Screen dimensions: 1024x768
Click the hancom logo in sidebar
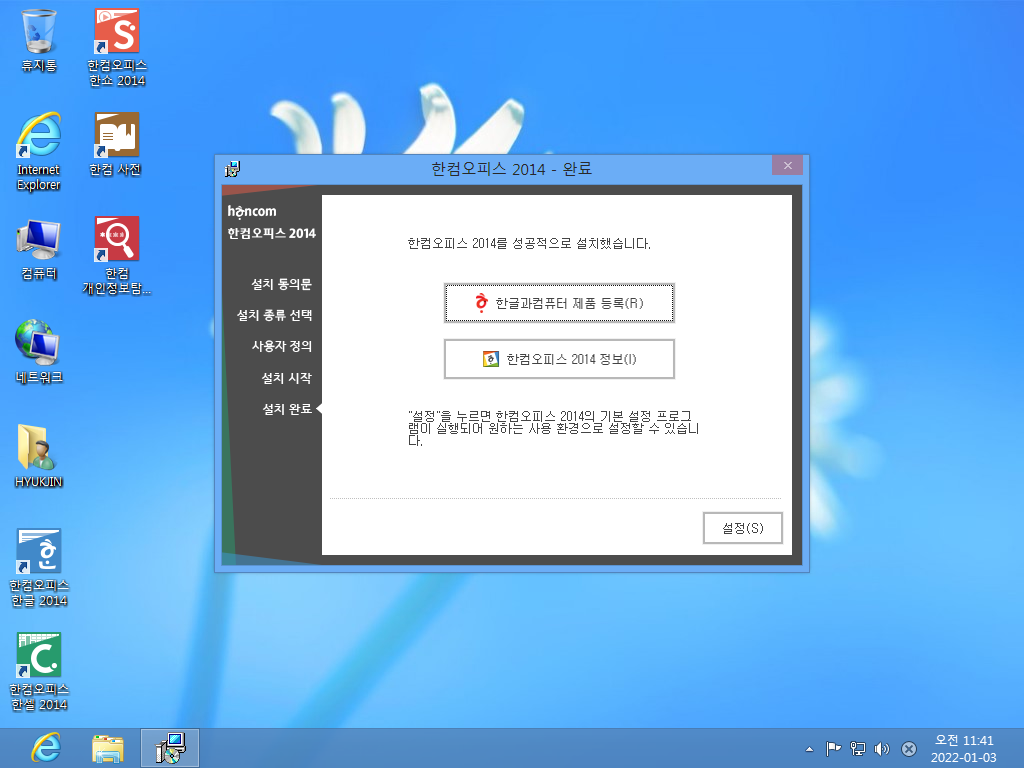(252, 212)
